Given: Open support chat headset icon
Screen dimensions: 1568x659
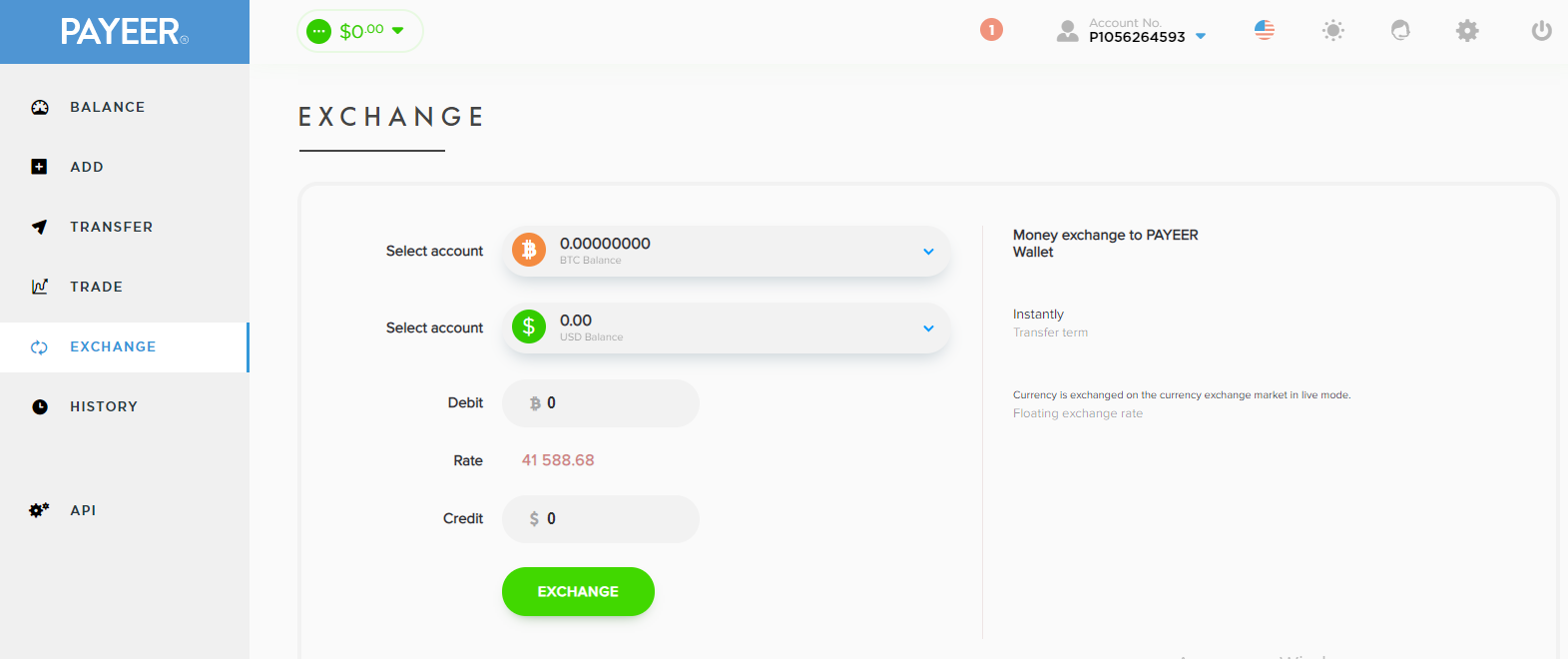Looking at the screenshot, I should click(x=1400, y=30).
